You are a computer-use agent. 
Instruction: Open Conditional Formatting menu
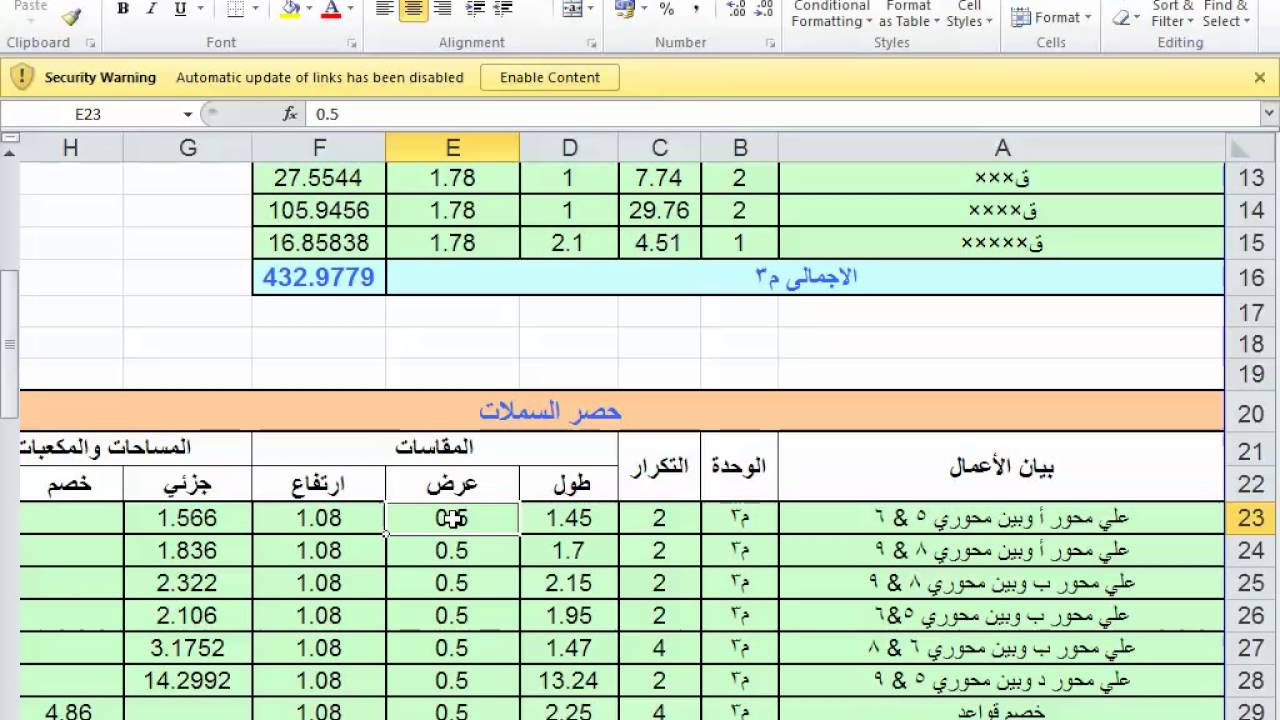tap(833, 14)
